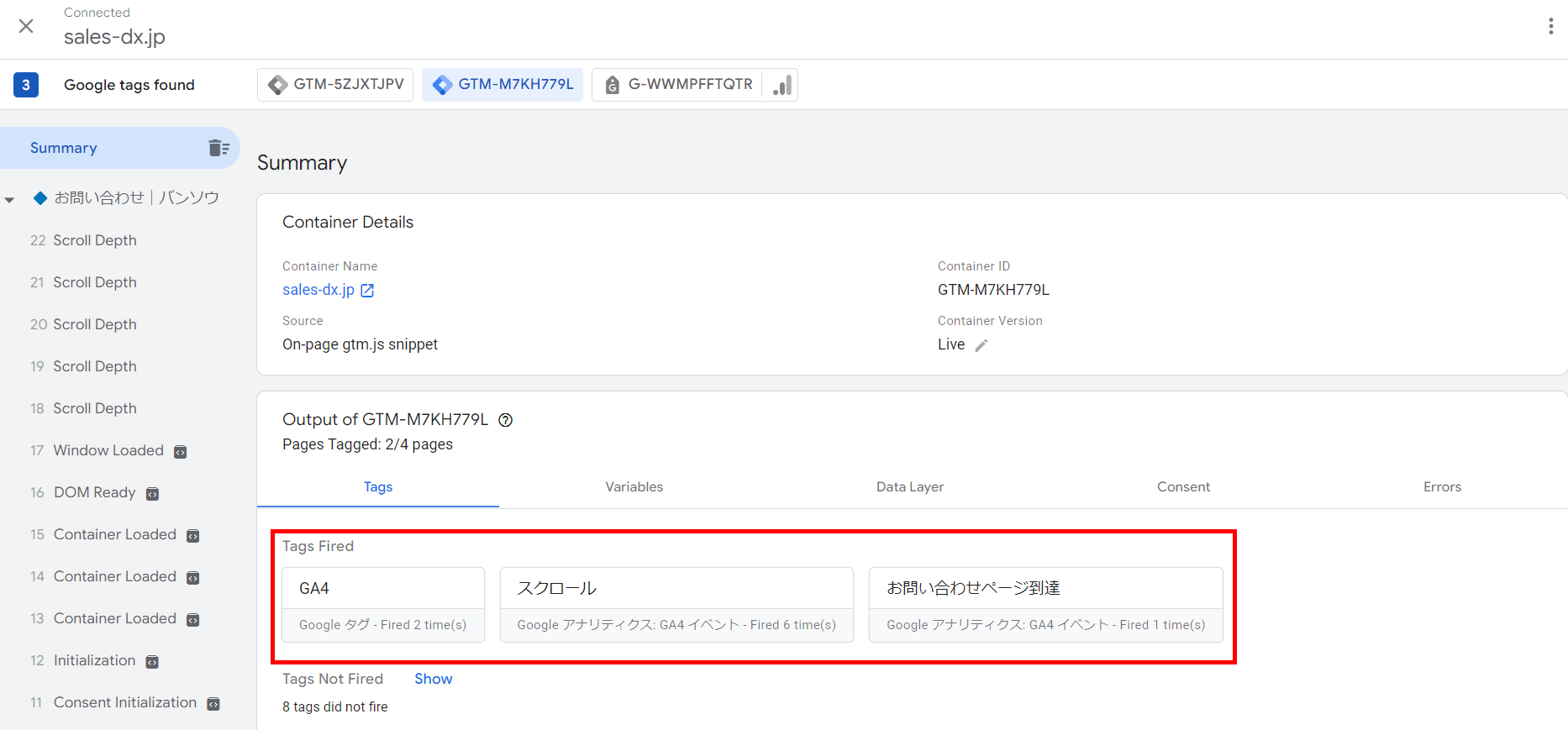Switch to the Data Layer tab
This screenshot has height=730, width=1568.
click(910, 487)
